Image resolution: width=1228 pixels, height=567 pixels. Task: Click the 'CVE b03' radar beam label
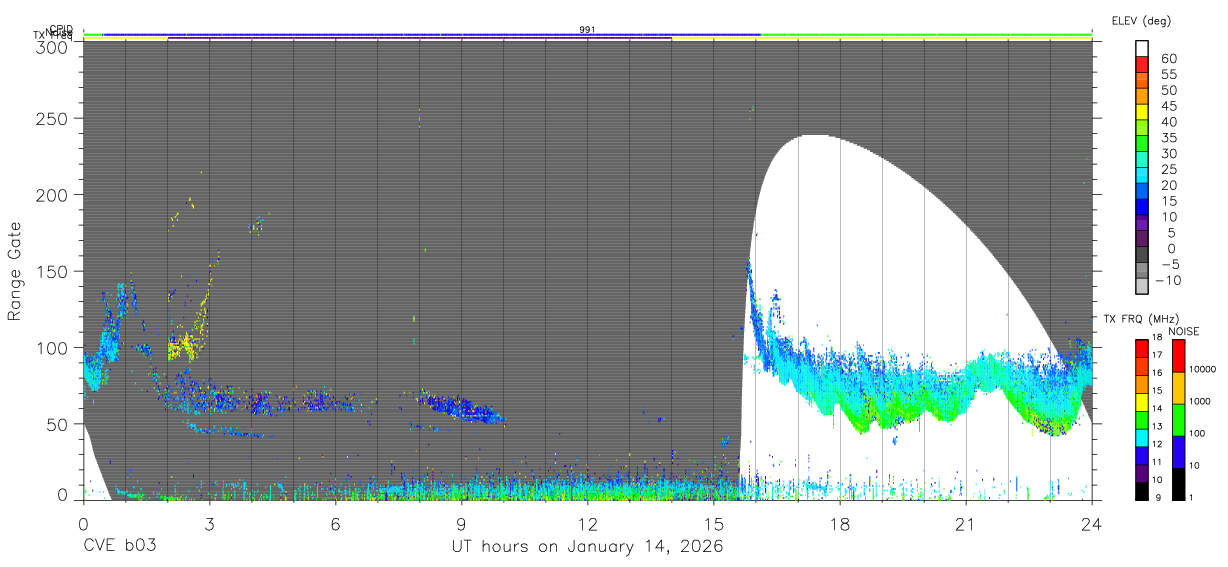pyautogui.click(x=119, y=547)
